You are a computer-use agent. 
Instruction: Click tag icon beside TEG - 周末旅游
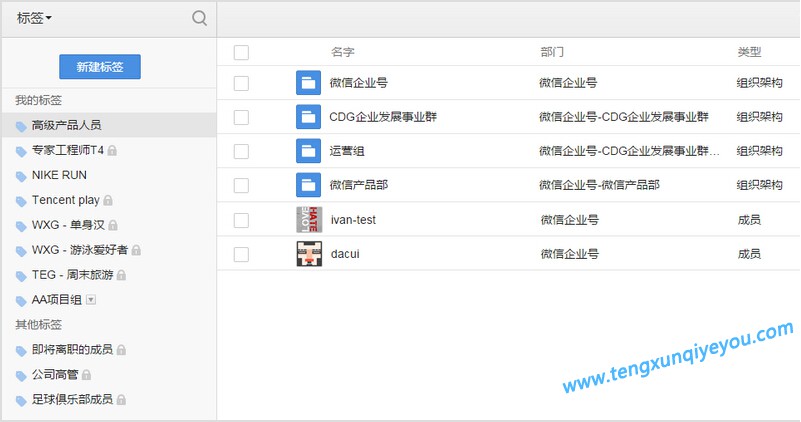21,276
